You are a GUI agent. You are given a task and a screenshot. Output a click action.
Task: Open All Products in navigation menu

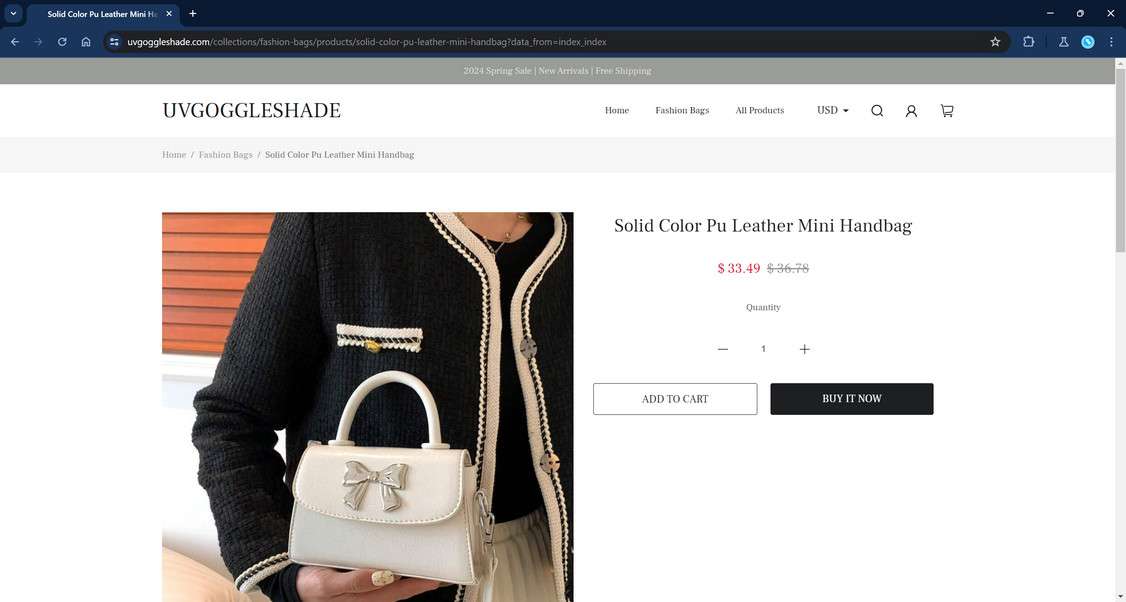pyautogui.click(x=760, y=111)
